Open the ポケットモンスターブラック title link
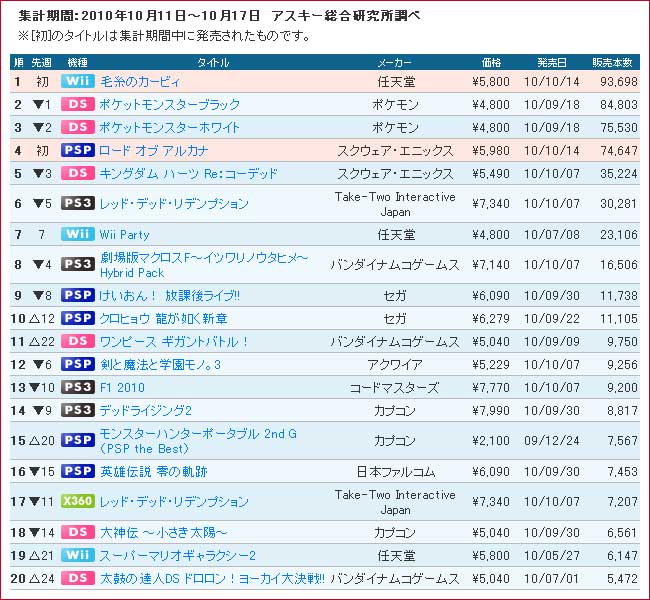Image resolution: width=650 pixels, height=600 pixels. pyautogui.click(x=170, y=104)
